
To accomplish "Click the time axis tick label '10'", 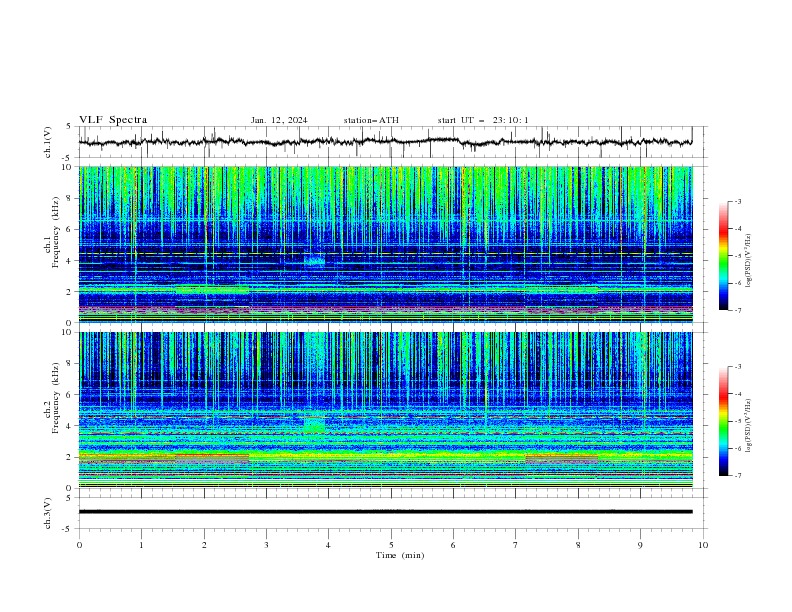I will (x=703, y=545).
